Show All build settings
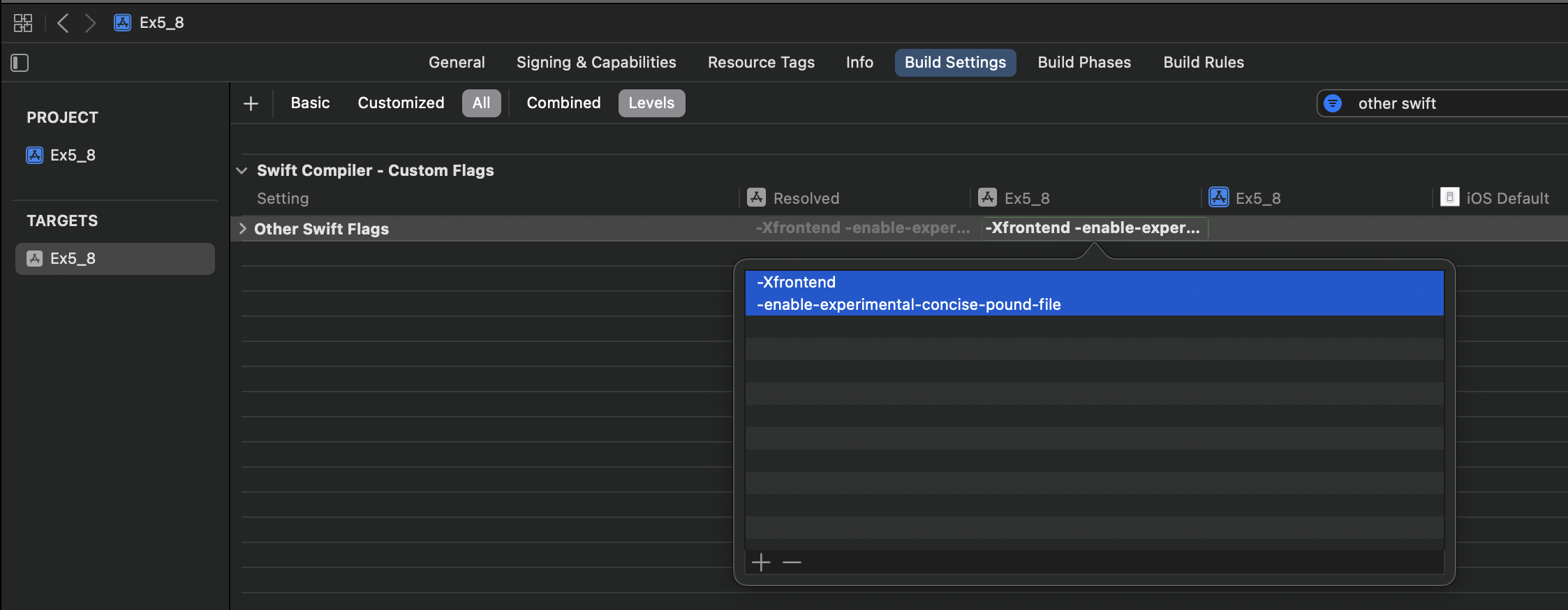The width and height of the screenshot is (1568, 610). pyautogui.click(x=481, y=103)
